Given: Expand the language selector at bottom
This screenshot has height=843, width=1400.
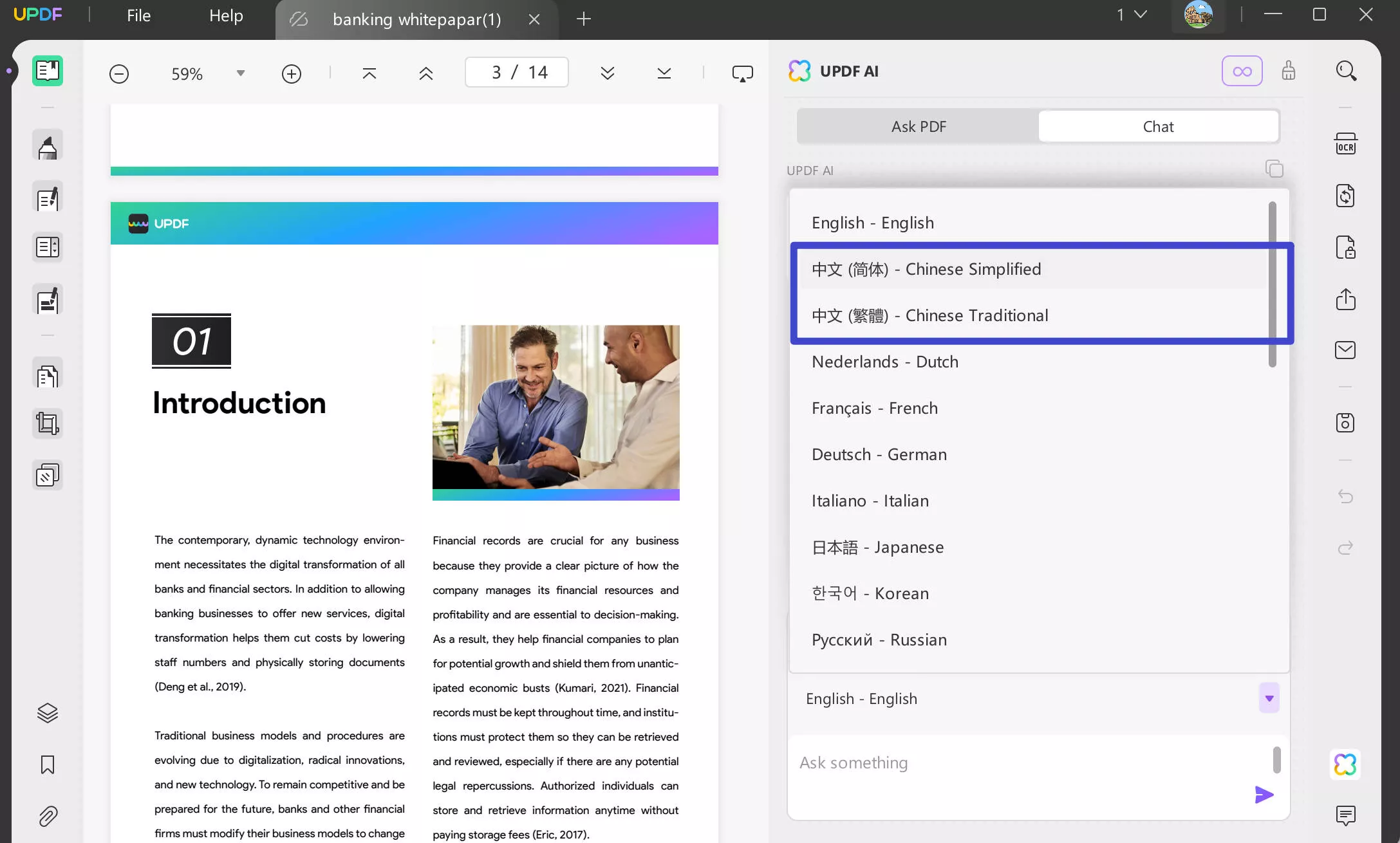Looking at the screenshot, I should click(x=1270, y=698).
